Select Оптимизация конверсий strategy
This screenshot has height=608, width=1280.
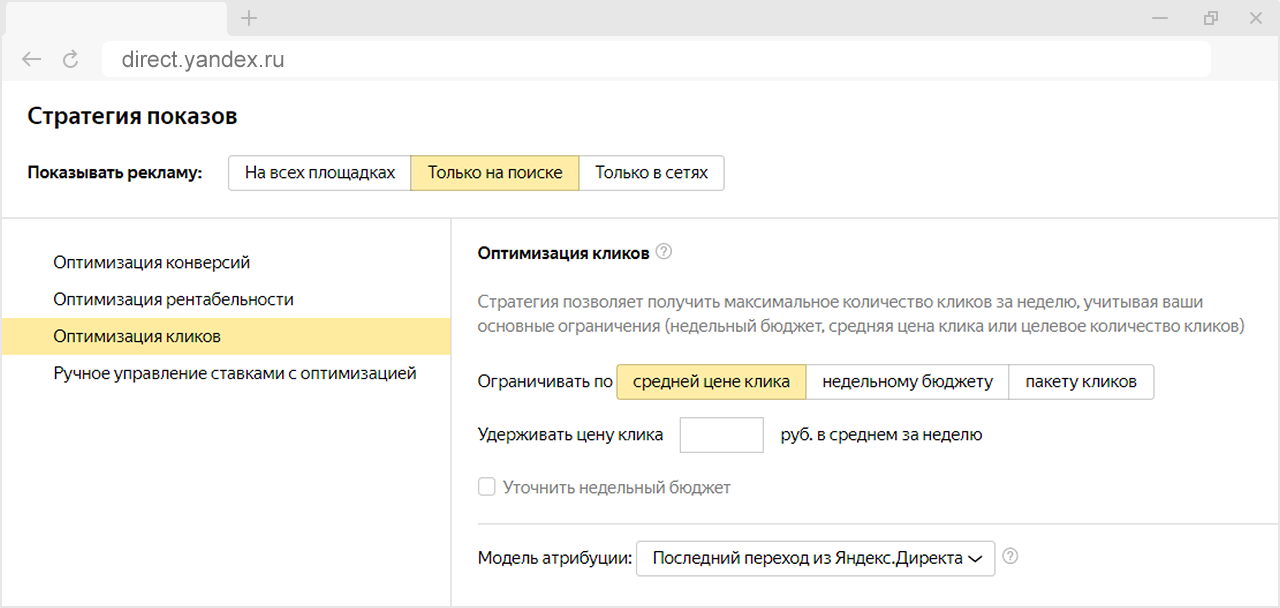152,263
